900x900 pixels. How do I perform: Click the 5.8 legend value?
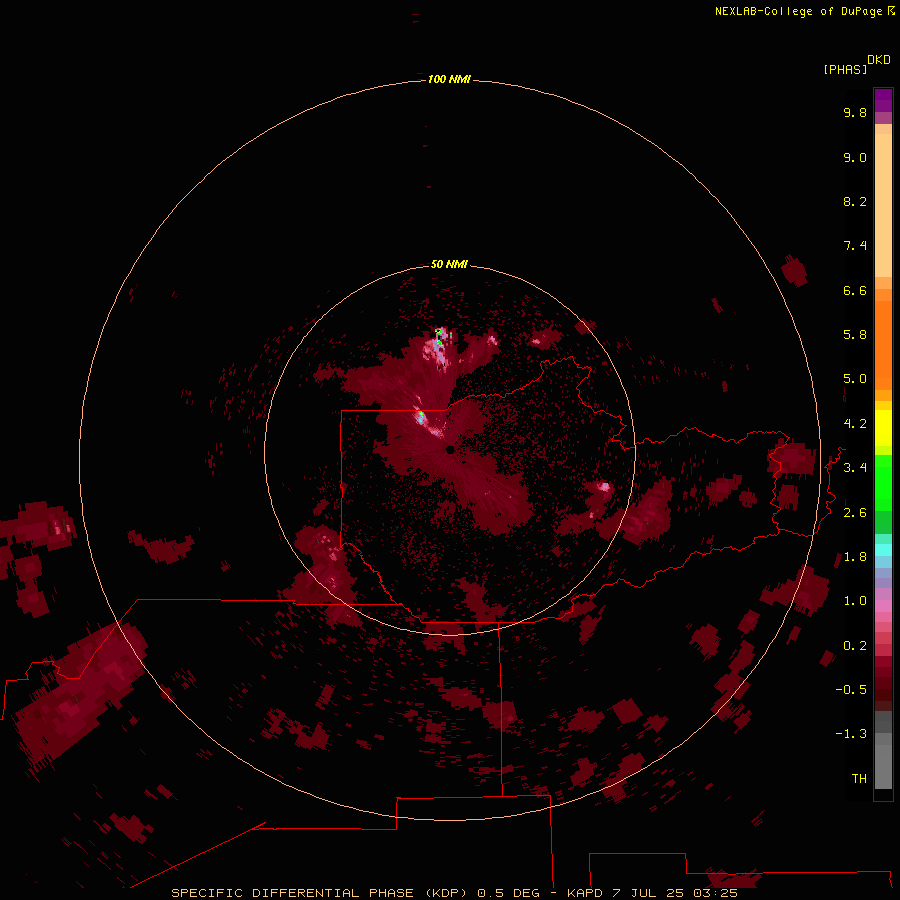pos(855,335)
